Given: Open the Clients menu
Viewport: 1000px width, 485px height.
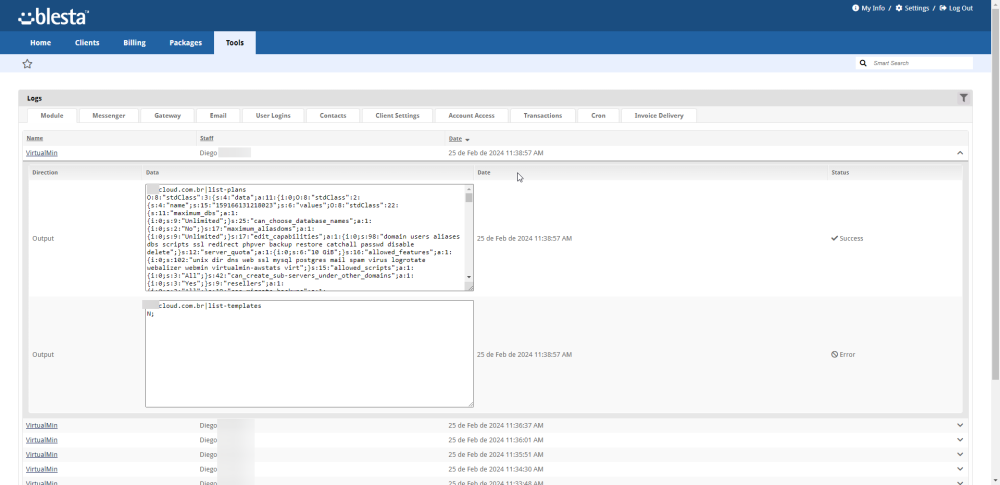Looking at the screenshot, I should pyautogui.click(x=87, y=43).
